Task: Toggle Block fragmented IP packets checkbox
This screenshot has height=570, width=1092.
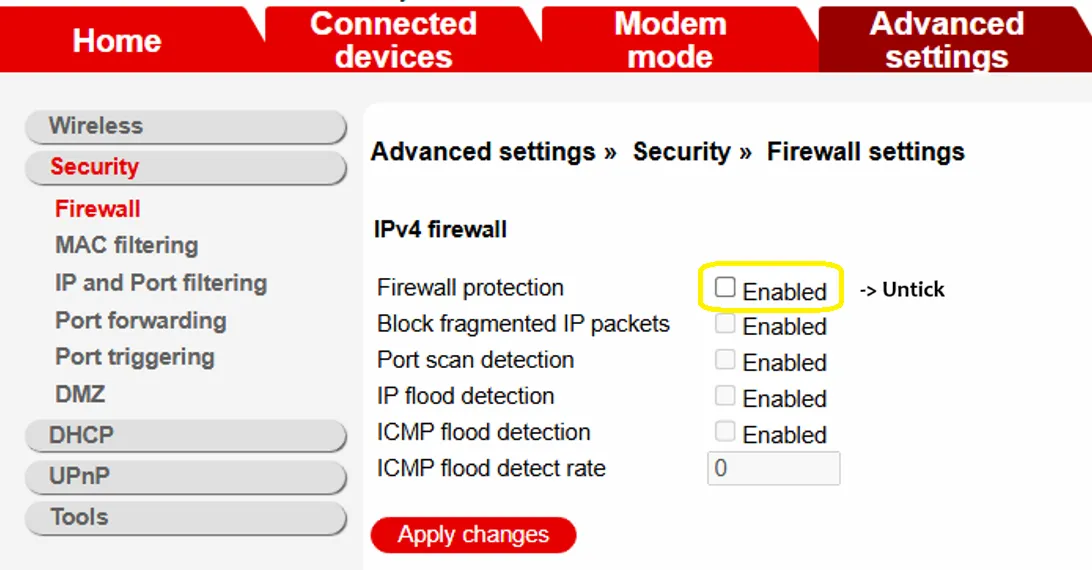Action: [725, 323]
